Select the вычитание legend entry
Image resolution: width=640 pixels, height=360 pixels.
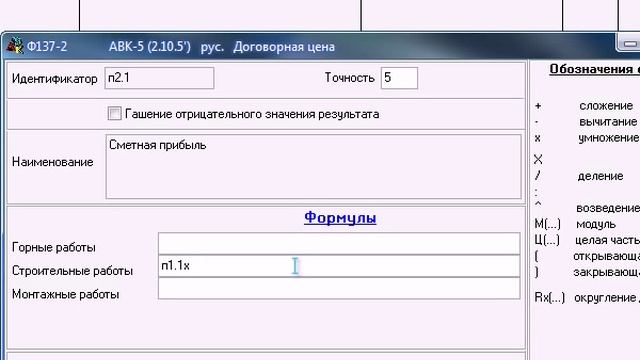point(608,122)
